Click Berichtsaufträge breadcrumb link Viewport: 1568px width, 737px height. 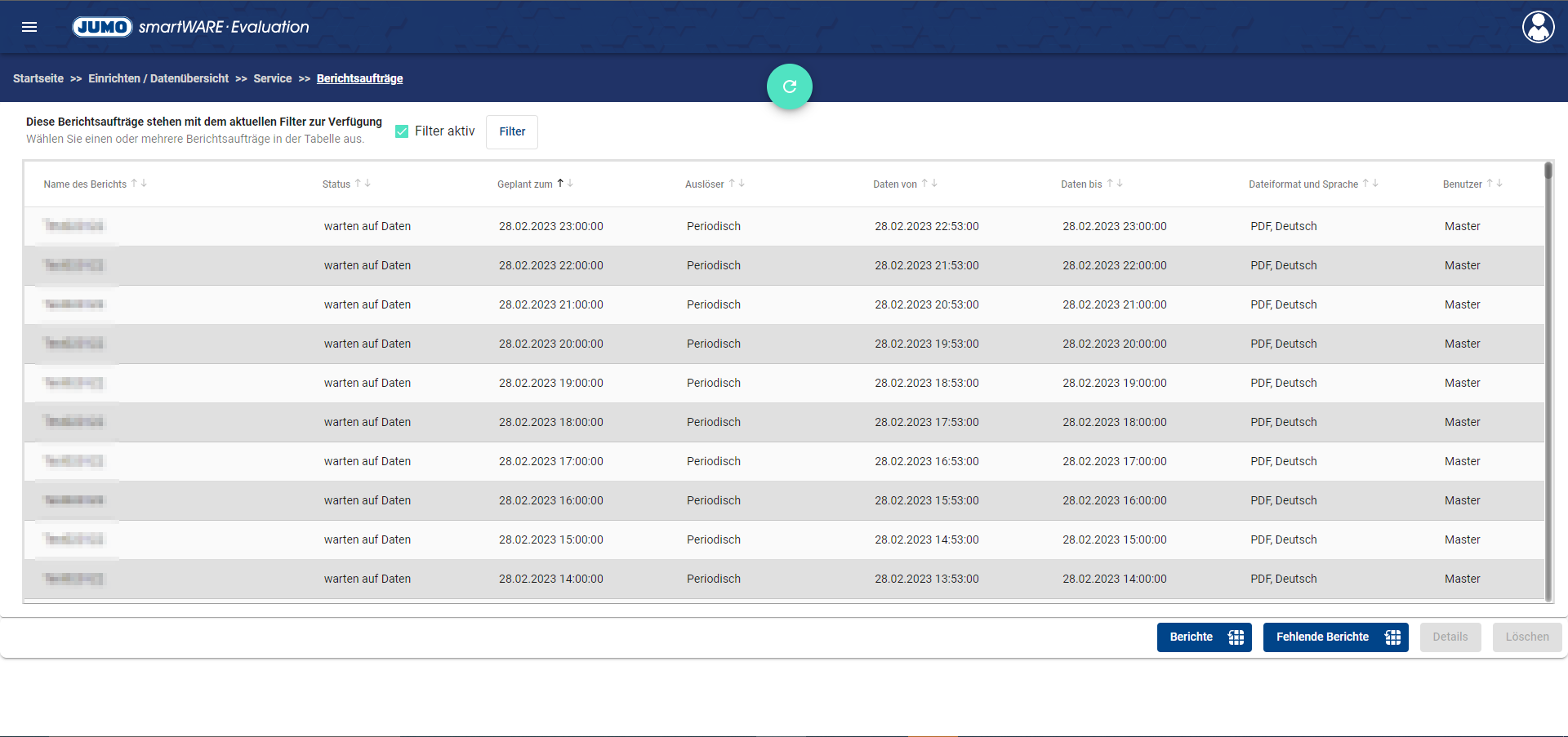(360, 78)
